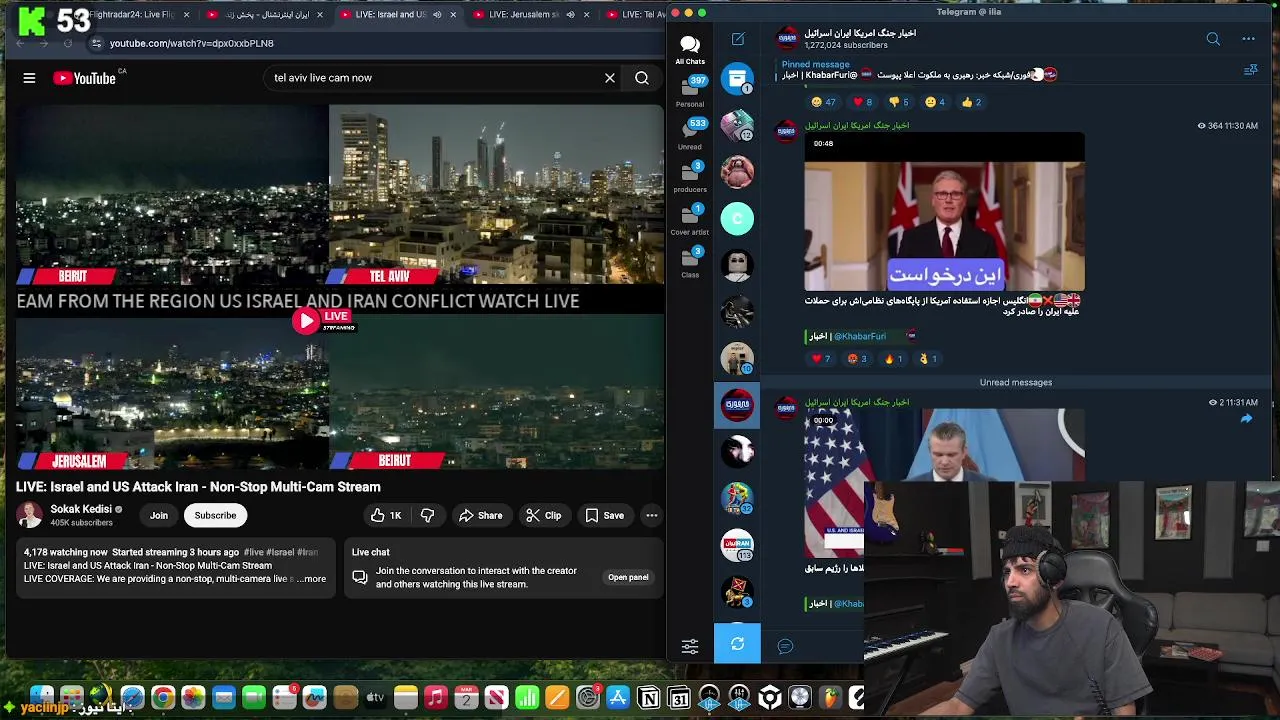
Task: Open System Settings in the Dock
Action: pos(588,698)
